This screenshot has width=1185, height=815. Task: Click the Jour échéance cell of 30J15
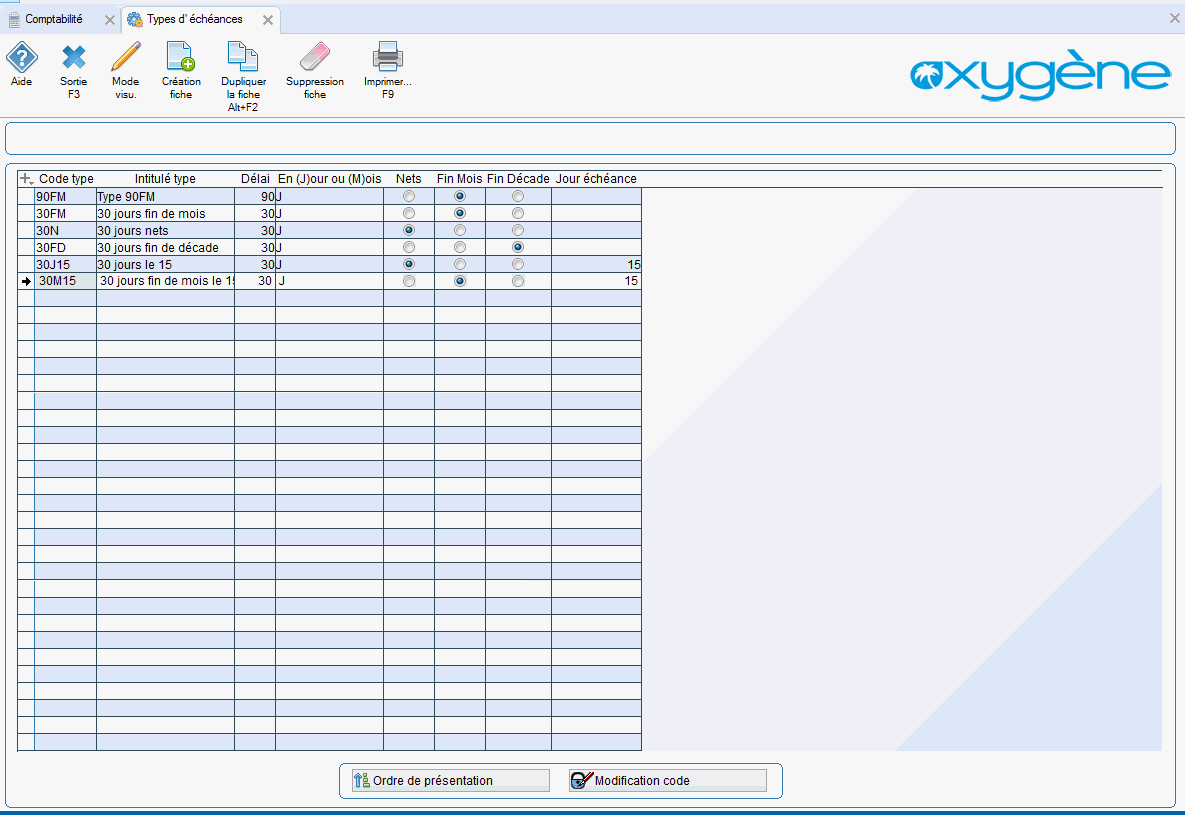595,265
